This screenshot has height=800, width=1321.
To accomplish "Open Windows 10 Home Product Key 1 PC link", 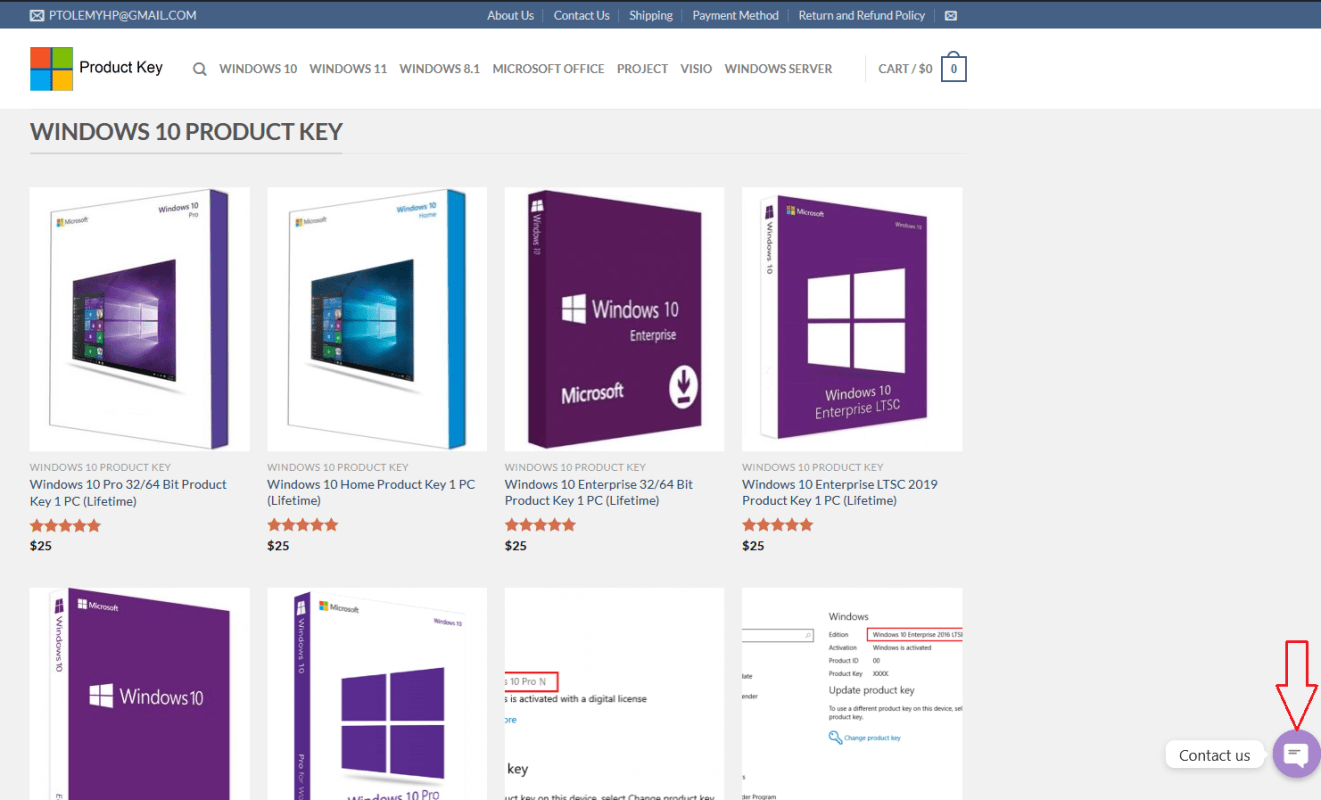I will click(x=371, y=492).
